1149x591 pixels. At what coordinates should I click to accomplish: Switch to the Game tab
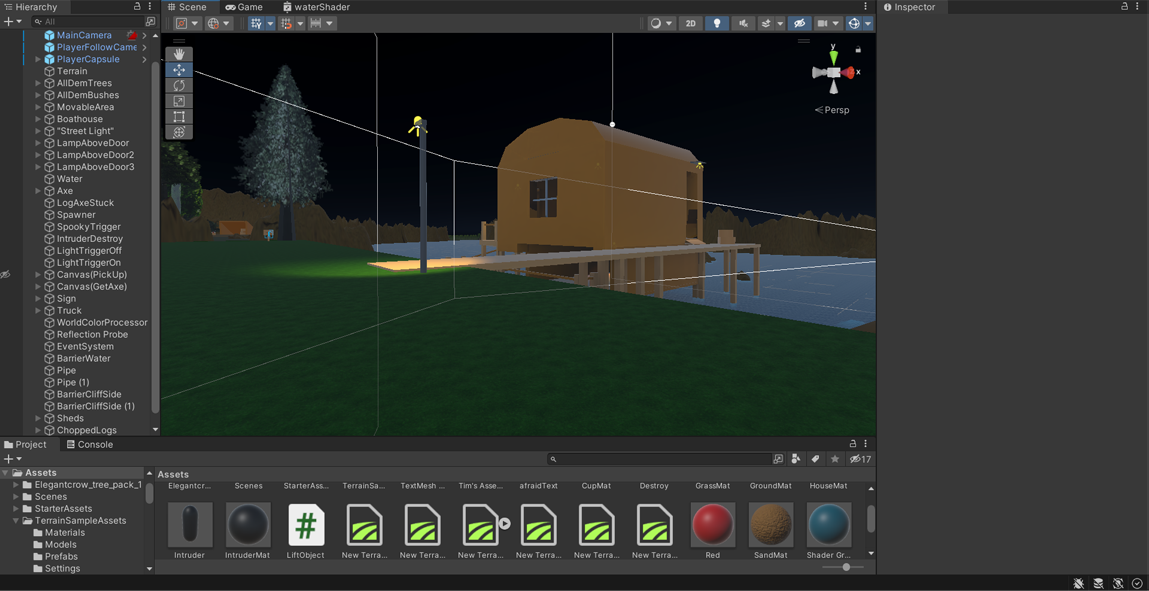[x=244, y=7]
